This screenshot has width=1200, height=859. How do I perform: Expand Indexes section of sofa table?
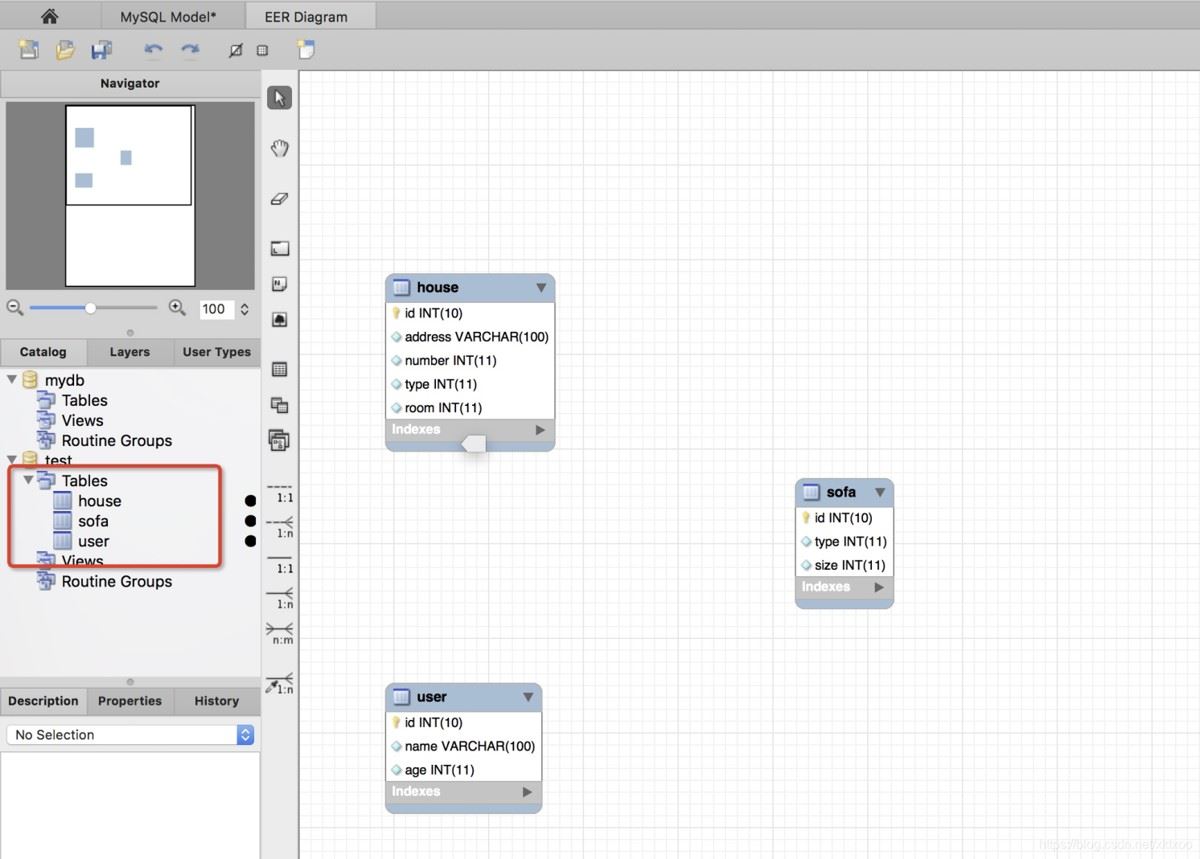[879, 587]
